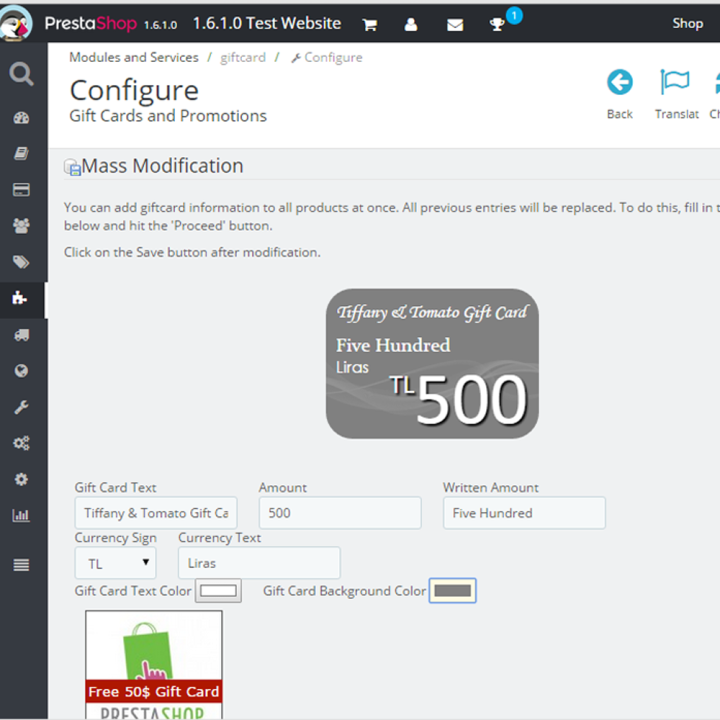Open the sidebar search magnifier icon
720x720 pixels.
tap(21, 74)
